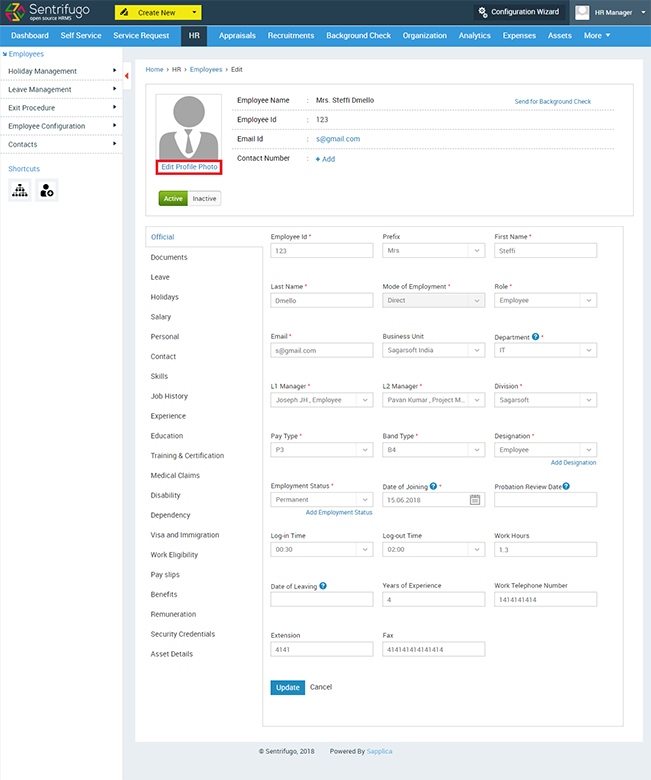Switch to the Asset Details tab
Viewport: 651px width, 780px height.
point(172,654)
